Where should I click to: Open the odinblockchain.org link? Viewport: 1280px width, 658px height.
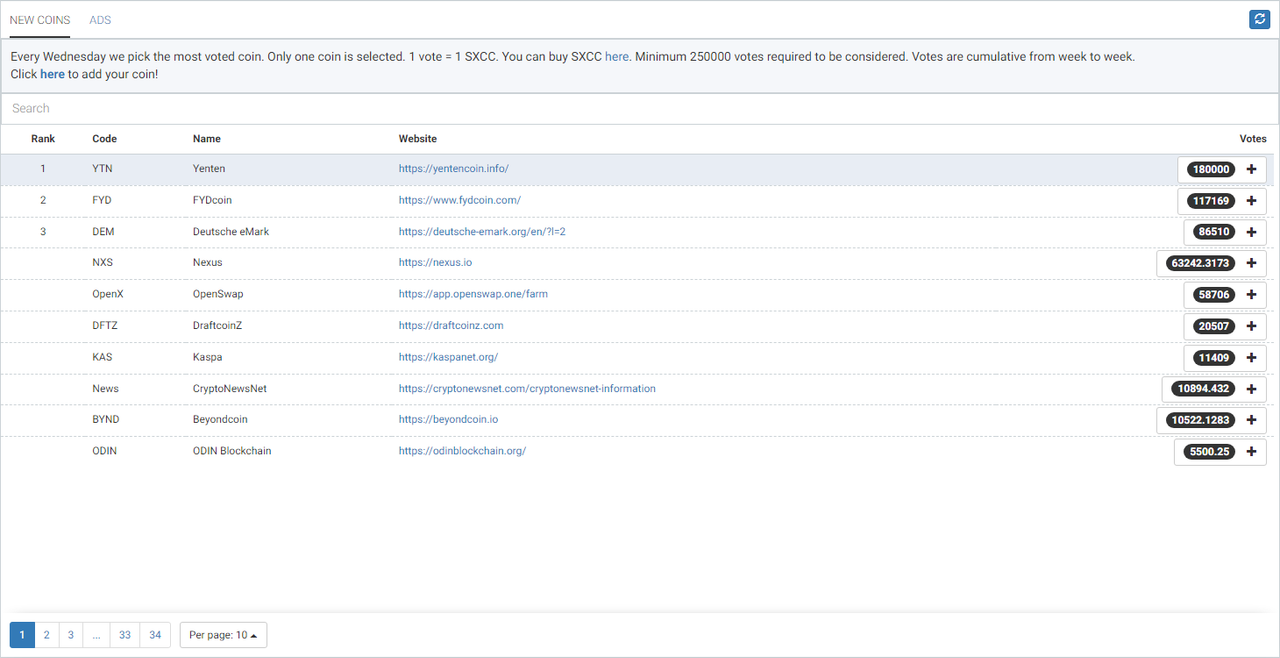tap(462, 451)
